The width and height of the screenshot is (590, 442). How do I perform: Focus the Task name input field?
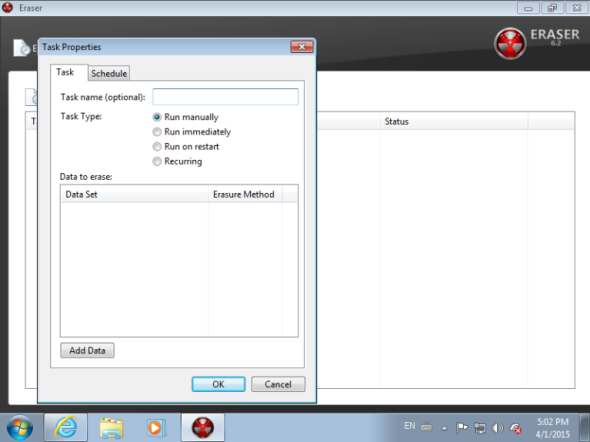coord(225,97)
